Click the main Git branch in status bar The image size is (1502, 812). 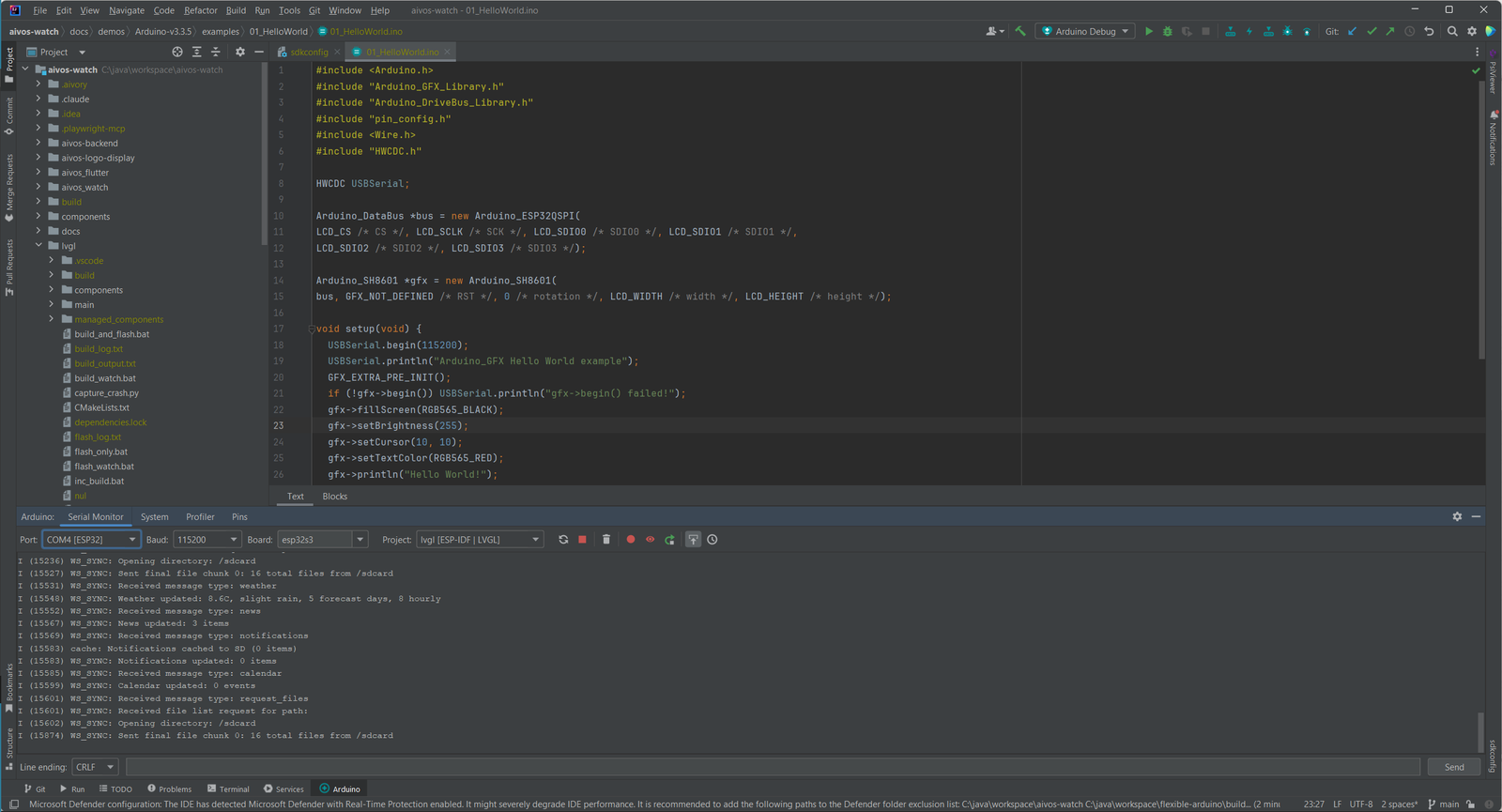point(1444,804)
